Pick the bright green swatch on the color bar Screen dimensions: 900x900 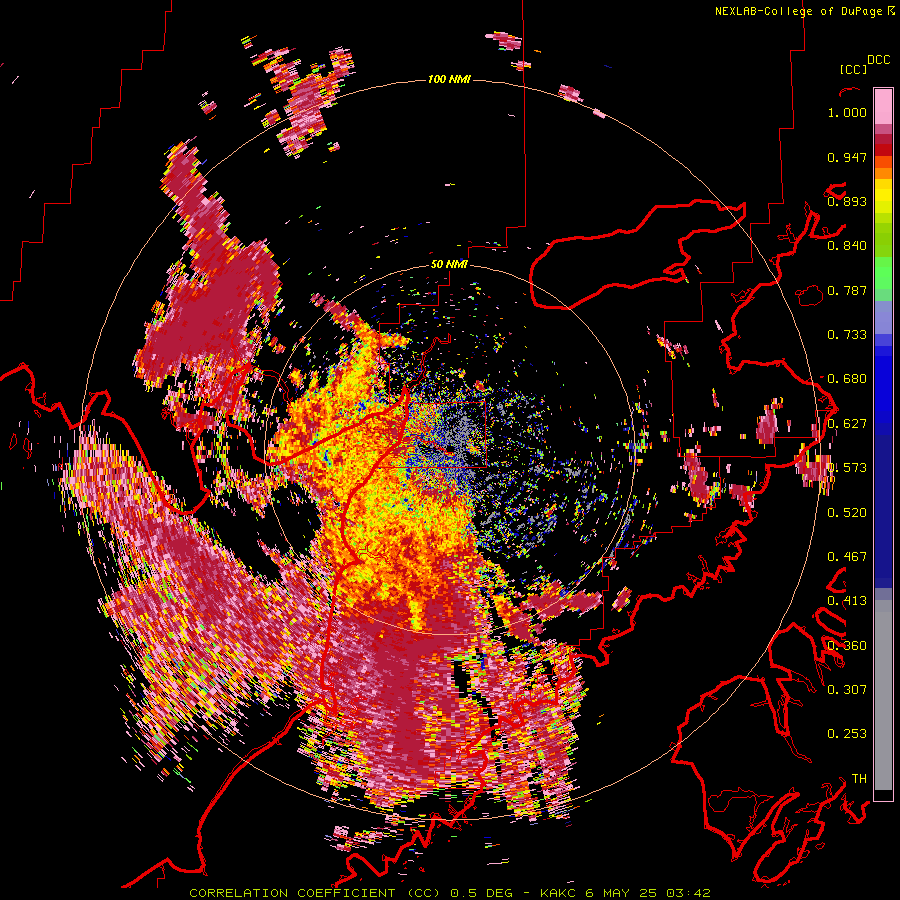tap(883, 273)
